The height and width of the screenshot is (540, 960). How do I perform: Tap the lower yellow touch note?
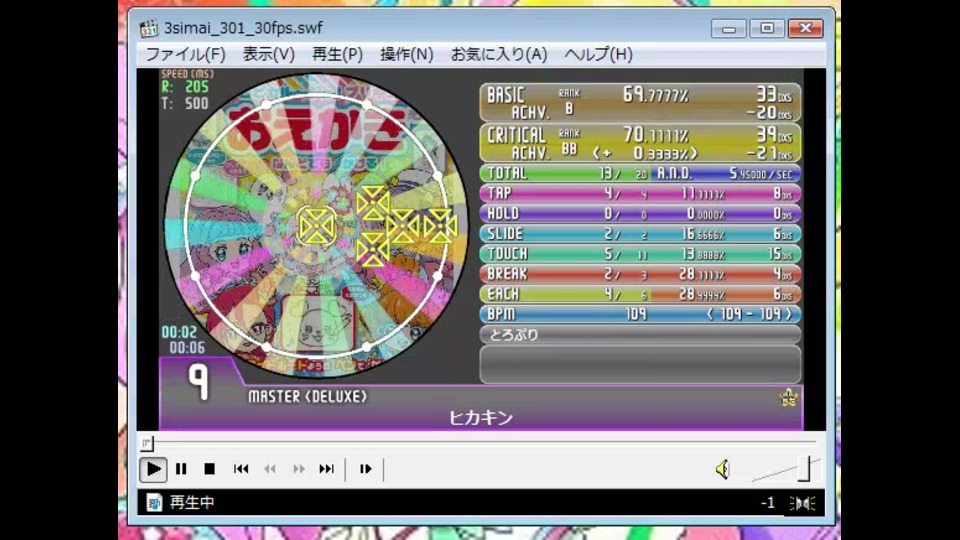click(x=373, y=250)
